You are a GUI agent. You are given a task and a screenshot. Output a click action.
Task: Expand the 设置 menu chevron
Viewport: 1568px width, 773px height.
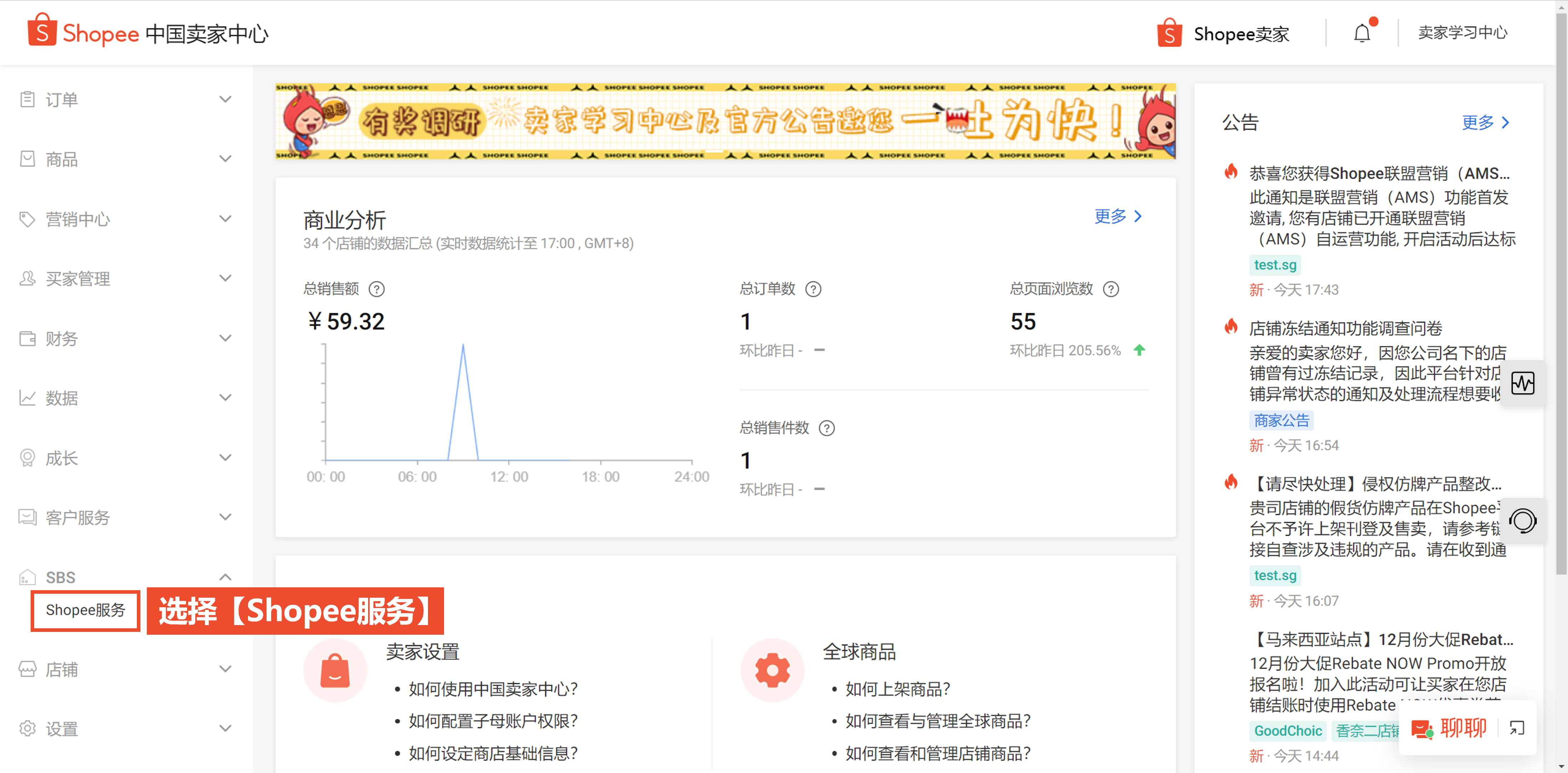point(225,728)
